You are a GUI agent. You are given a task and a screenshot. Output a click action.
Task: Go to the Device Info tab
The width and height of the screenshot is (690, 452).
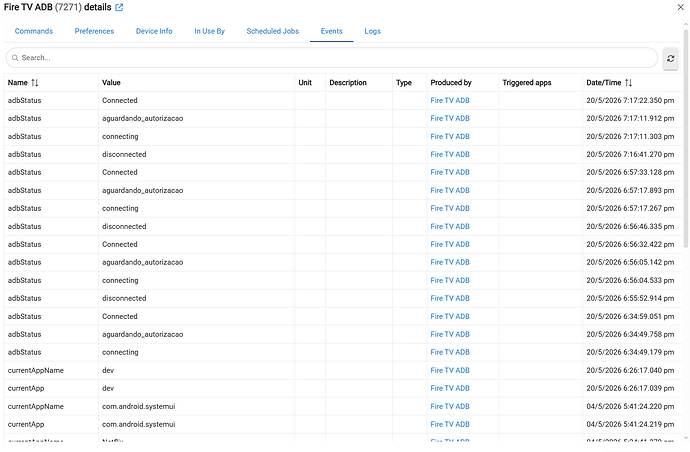(x=154, y=31)
